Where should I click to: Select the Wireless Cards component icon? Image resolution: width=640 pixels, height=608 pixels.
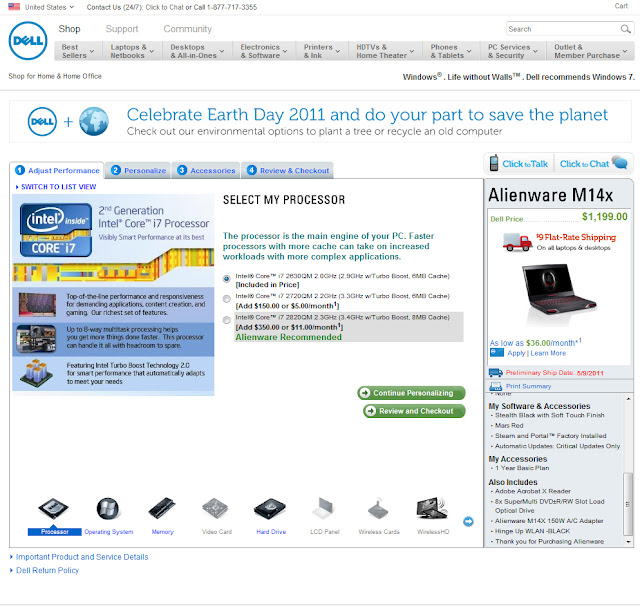378,508
